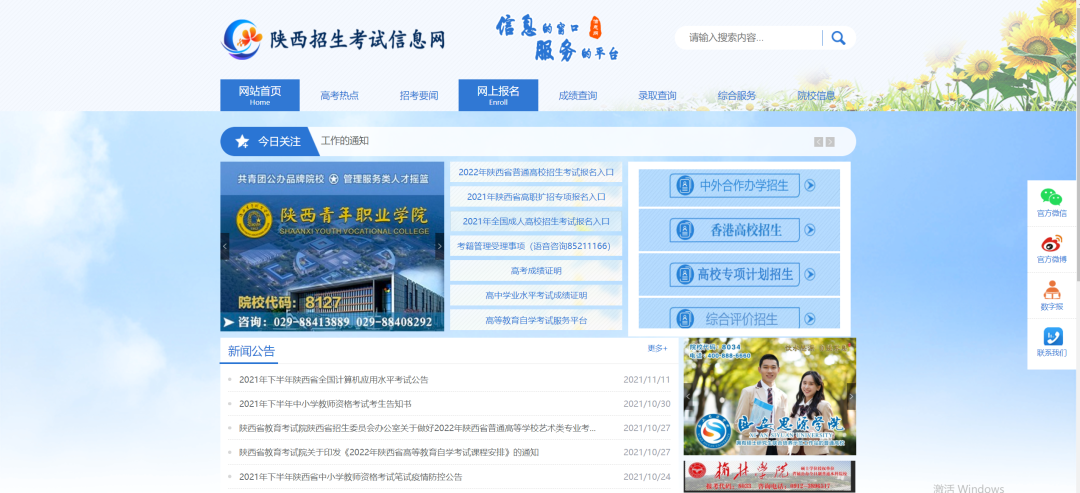Open the 官方微博 Weibo icon
Screen dimensions: 1080x493
1051,244
